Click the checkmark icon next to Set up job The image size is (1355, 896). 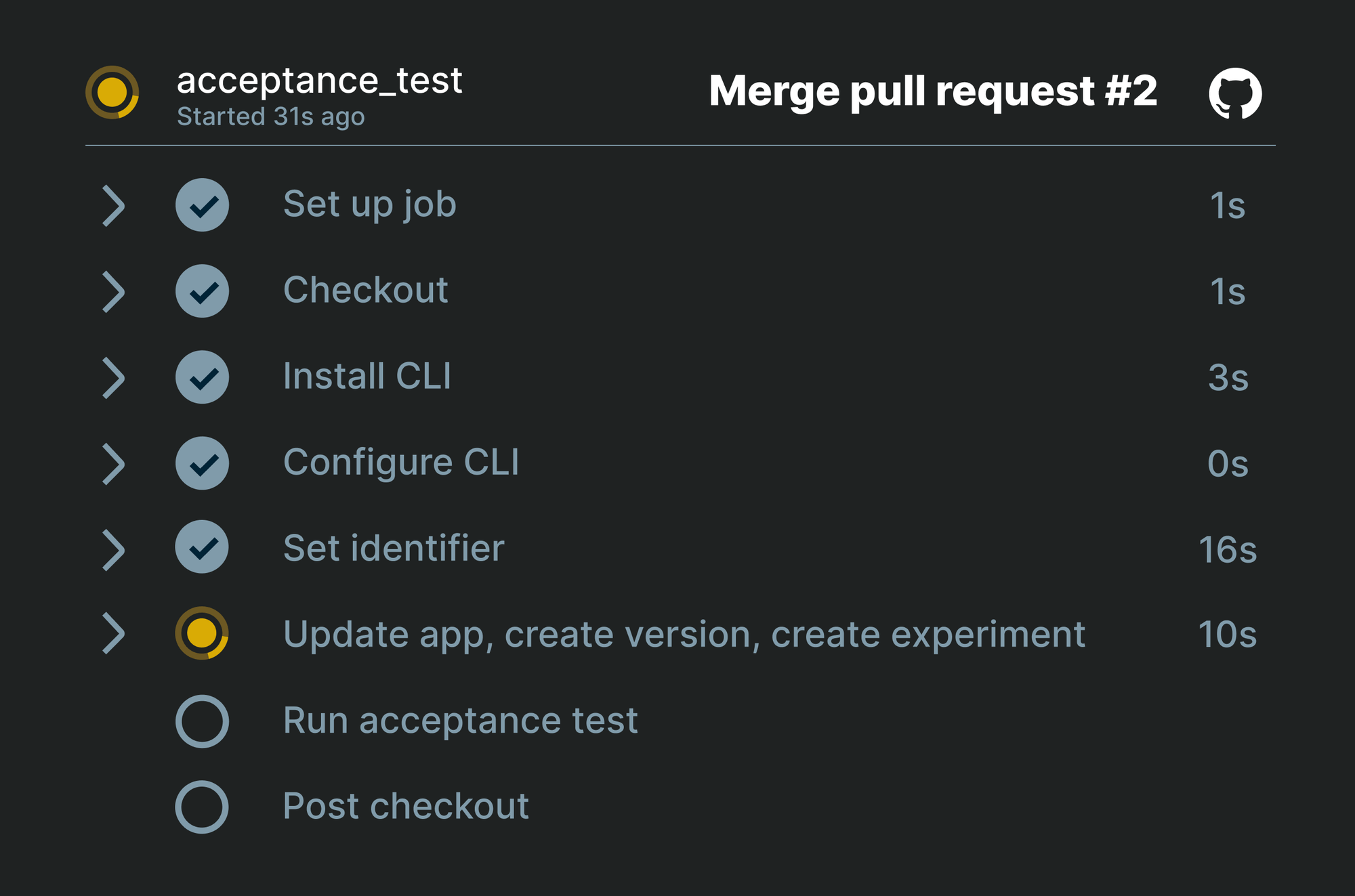202,203
